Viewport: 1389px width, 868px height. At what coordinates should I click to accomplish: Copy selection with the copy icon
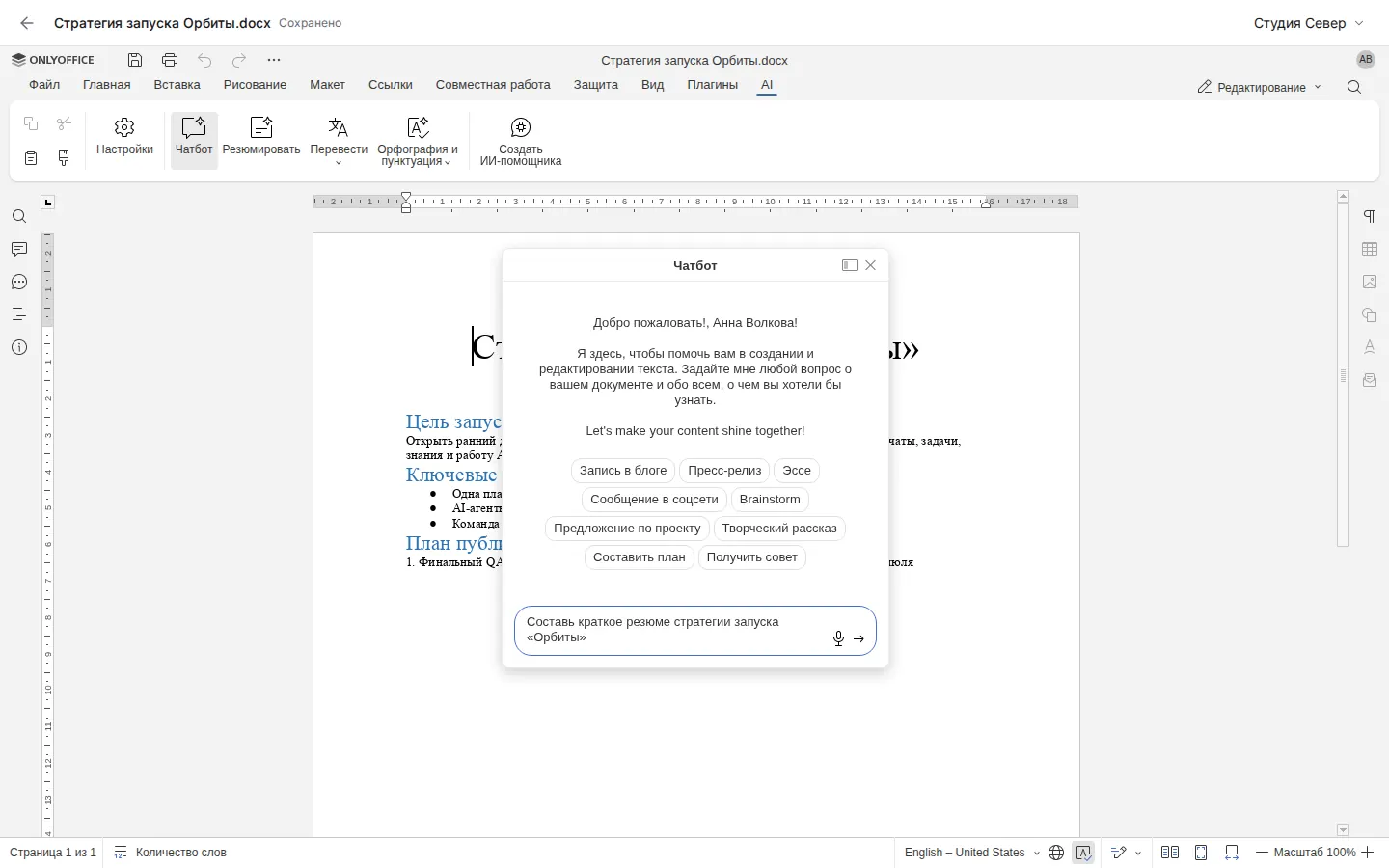point(31,123)
